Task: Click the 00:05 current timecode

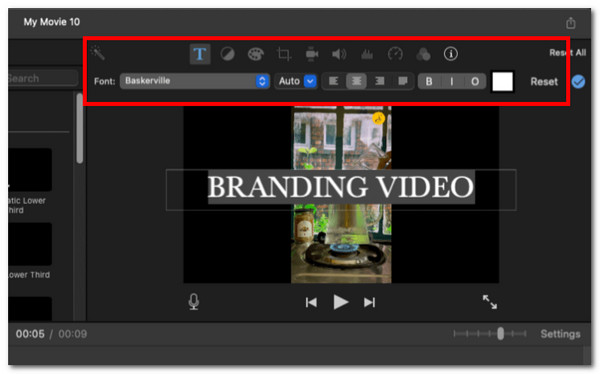Action: 30,334
